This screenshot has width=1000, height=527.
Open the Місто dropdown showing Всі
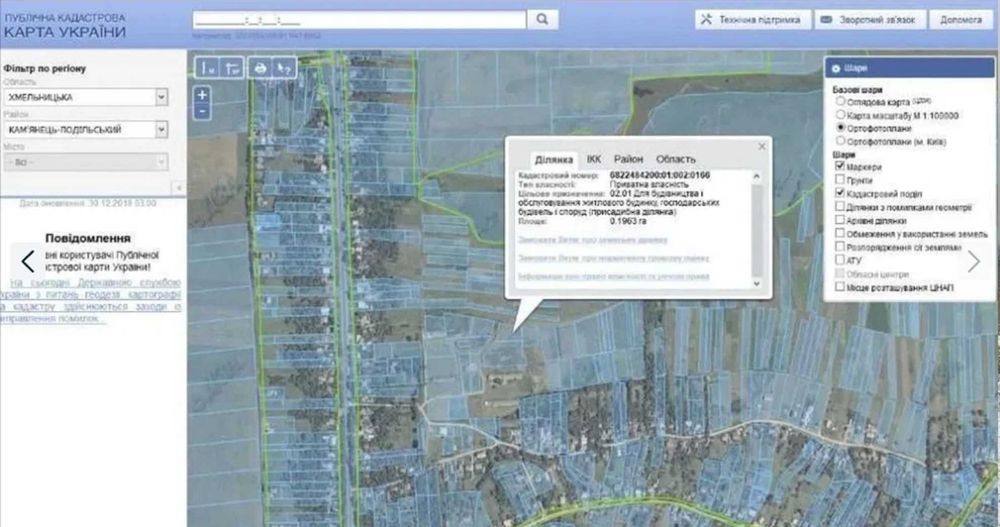85,162
